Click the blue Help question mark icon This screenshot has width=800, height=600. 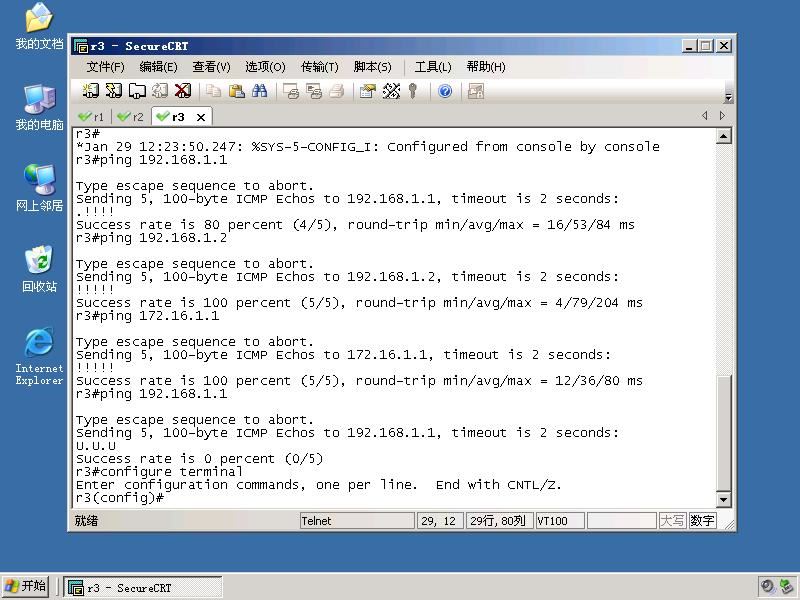pyautogui.click(x=445, y=91)
